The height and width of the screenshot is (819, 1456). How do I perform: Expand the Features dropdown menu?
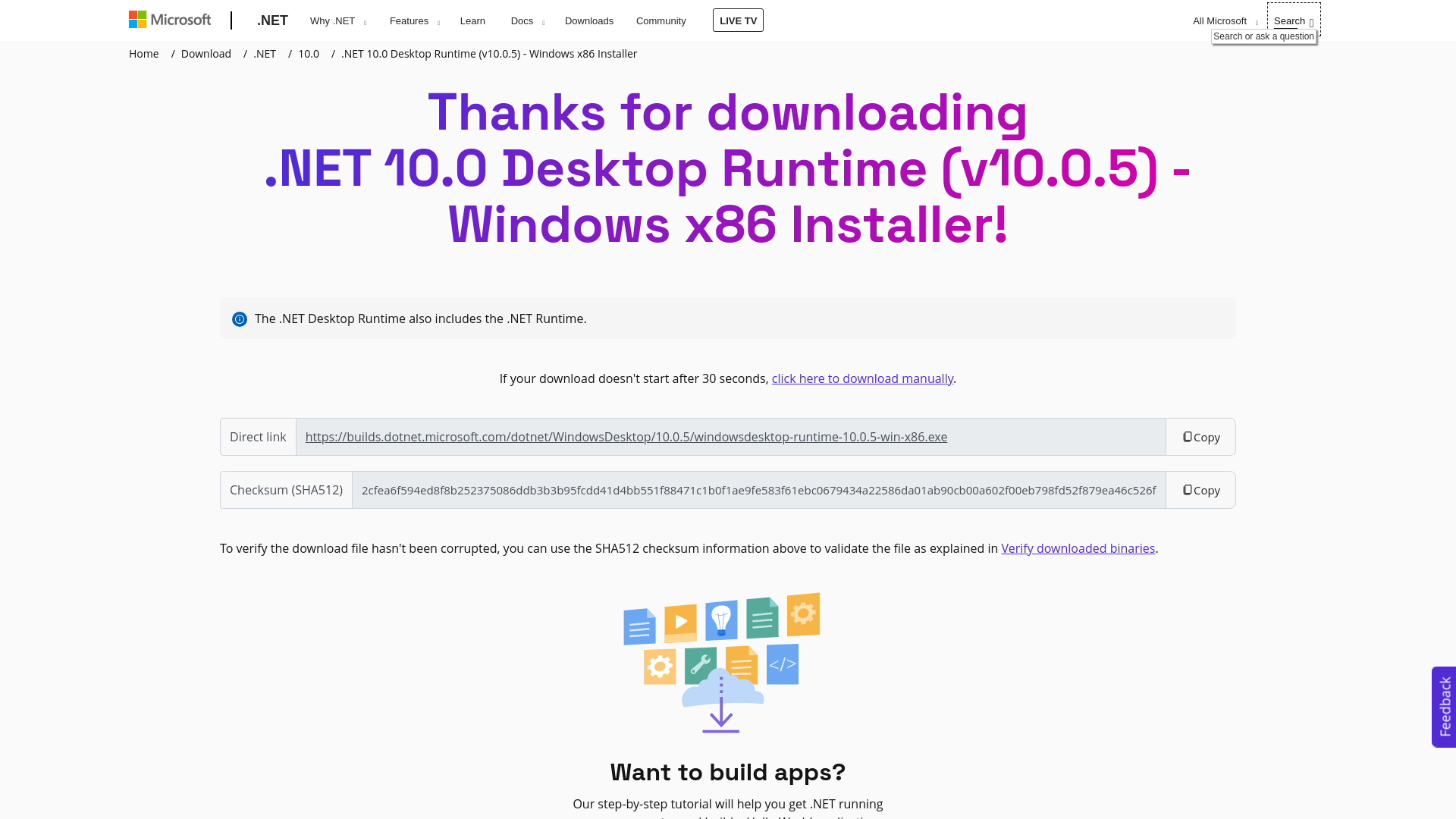tap(415, 20)
